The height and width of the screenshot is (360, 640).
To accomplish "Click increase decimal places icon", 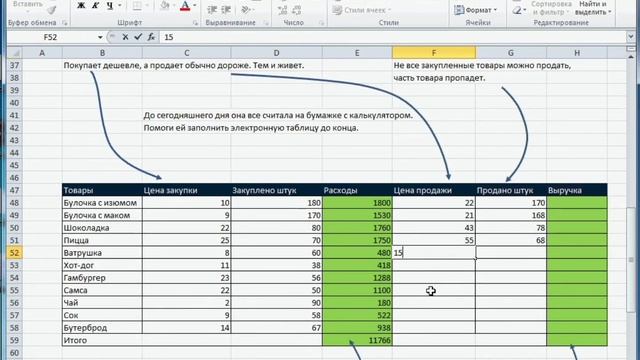I will [282, 10].
